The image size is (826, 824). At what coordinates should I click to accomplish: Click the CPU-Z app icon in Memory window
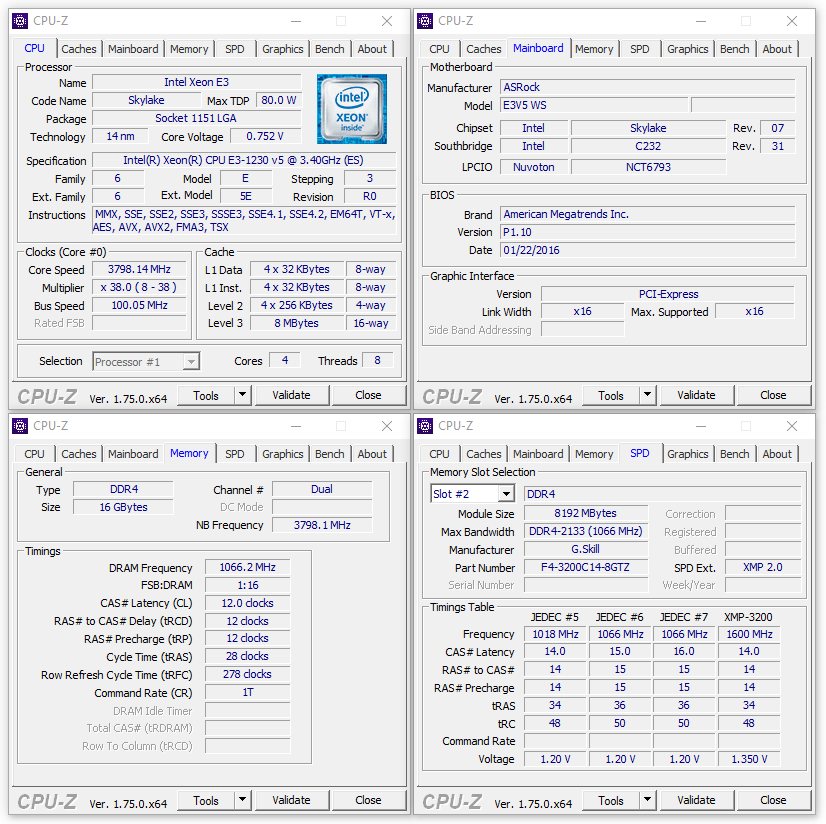pos(20,426)
